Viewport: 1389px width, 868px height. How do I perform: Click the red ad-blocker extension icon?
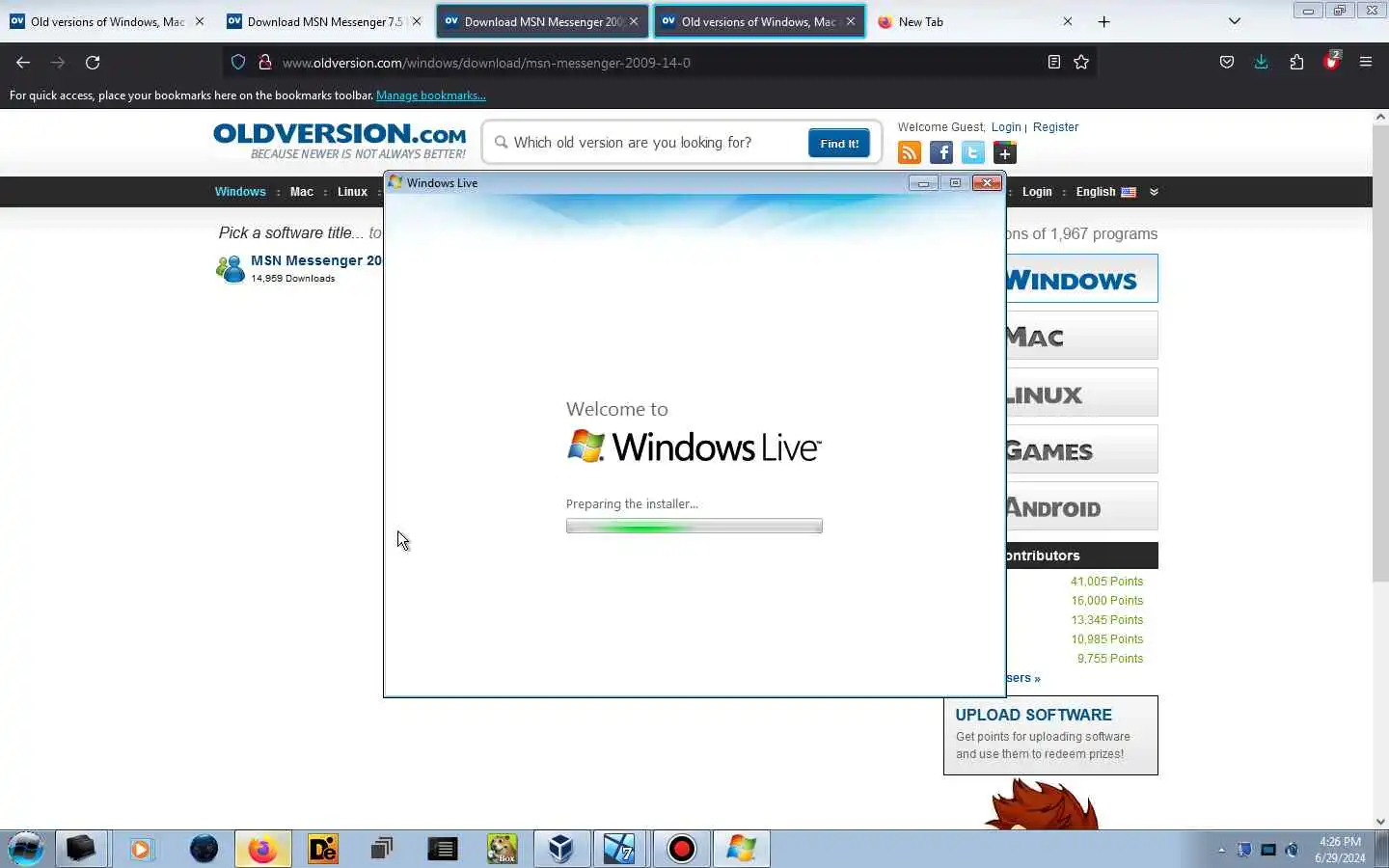click(x=1332, y=62)
